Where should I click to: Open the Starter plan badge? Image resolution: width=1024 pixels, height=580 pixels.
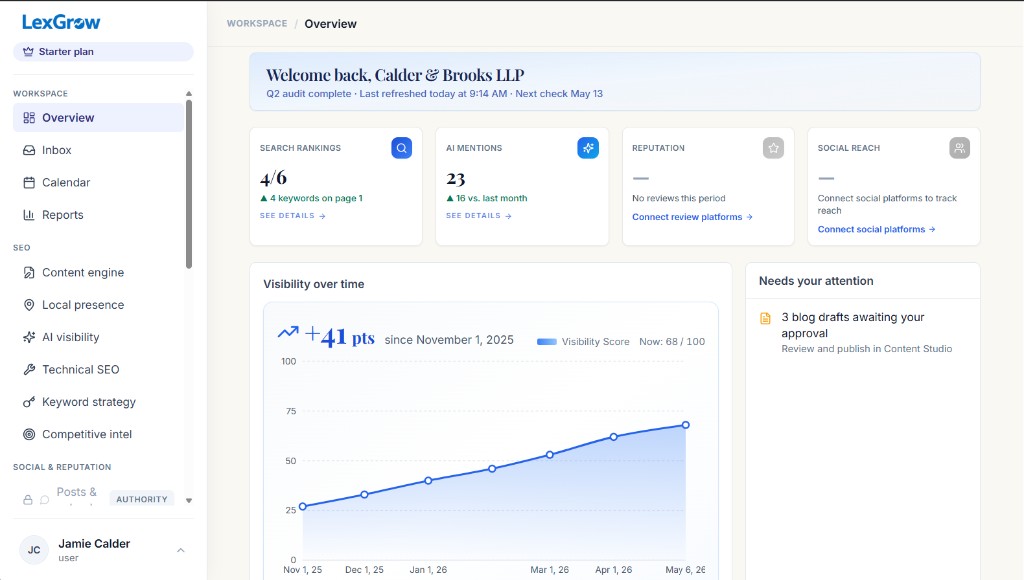pos(103,52)
